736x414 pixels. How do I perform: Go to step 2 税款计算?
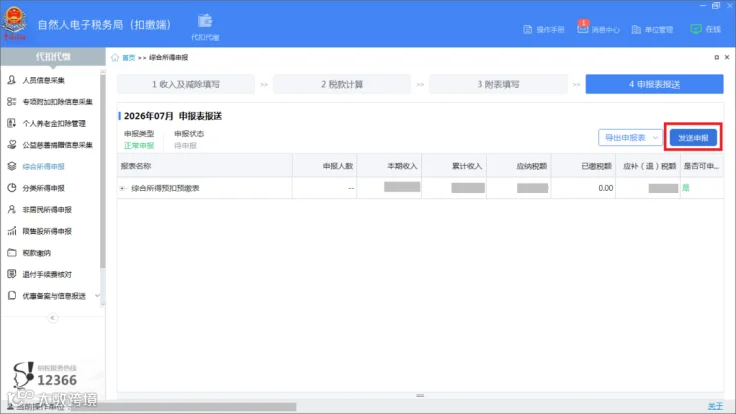tap(342, 84)
